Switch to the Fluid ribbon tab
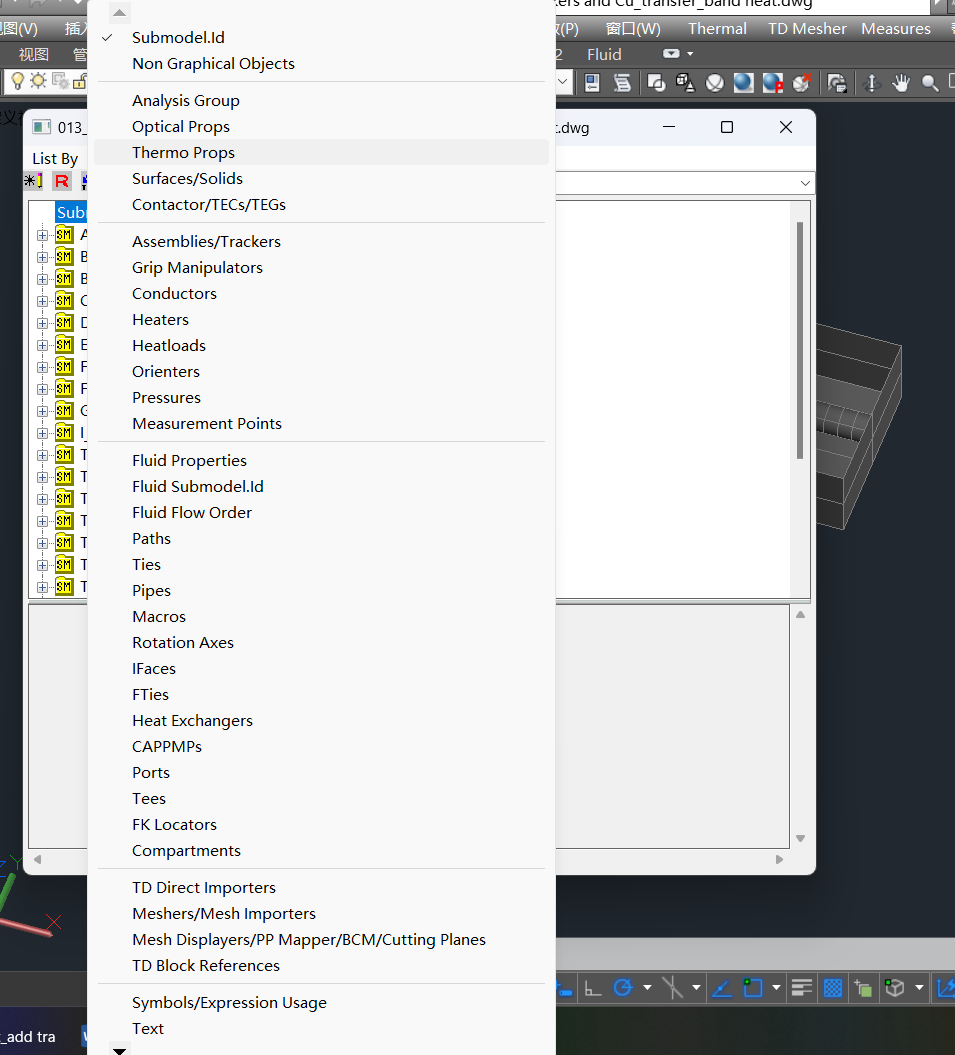This screenshot has width=955, height=1055. point(604,54)
